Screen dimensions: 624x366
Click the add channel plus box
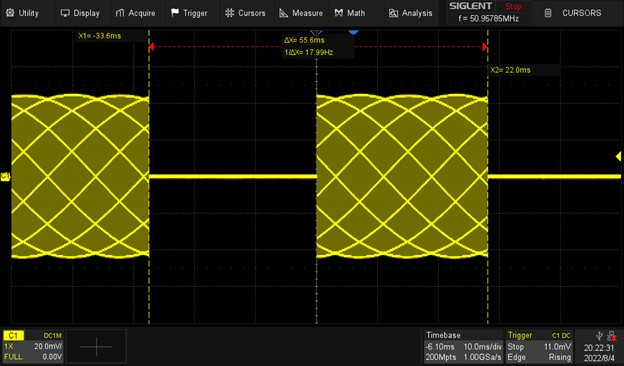click(x=96, y=346)
